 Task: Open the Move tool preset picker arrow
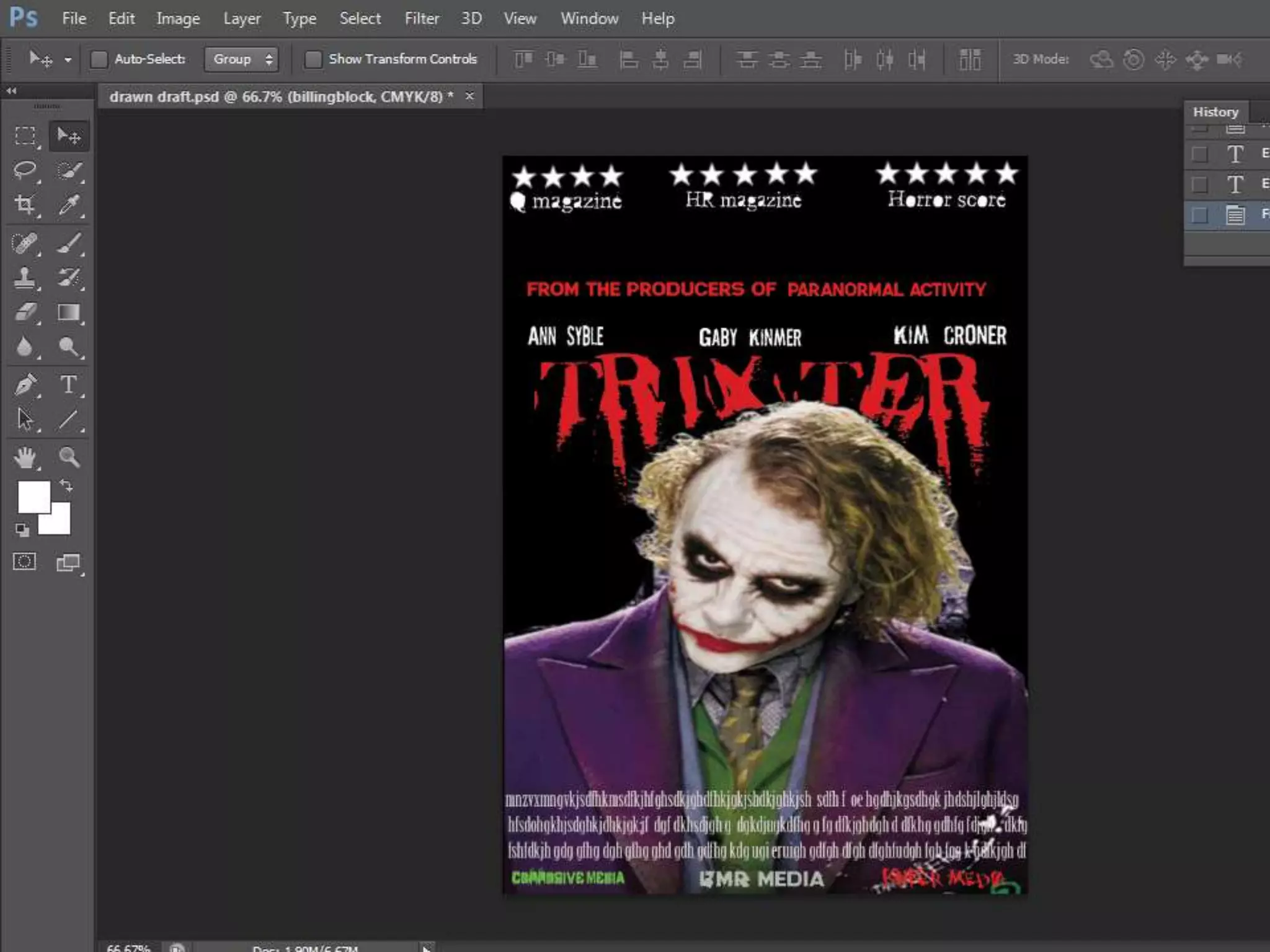click(68, 60)
